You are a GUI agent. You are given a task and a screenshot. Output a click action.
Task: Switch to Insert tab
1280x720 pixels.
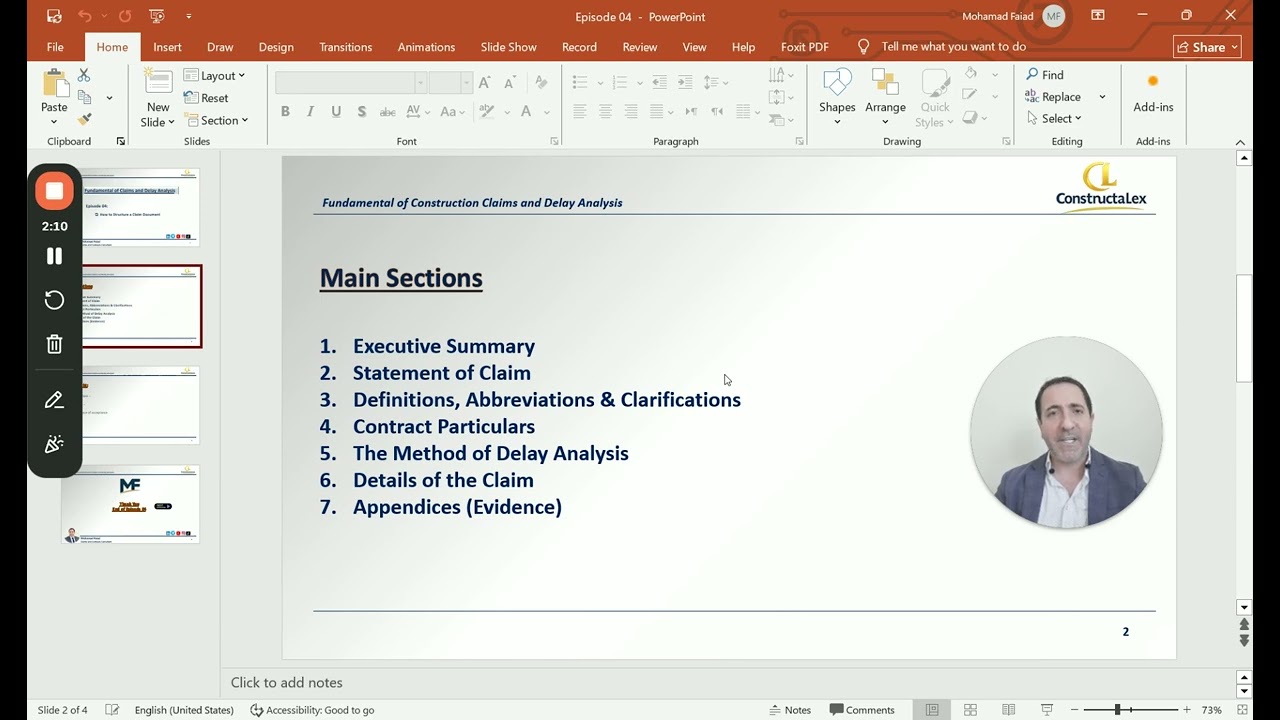[167, 47]
